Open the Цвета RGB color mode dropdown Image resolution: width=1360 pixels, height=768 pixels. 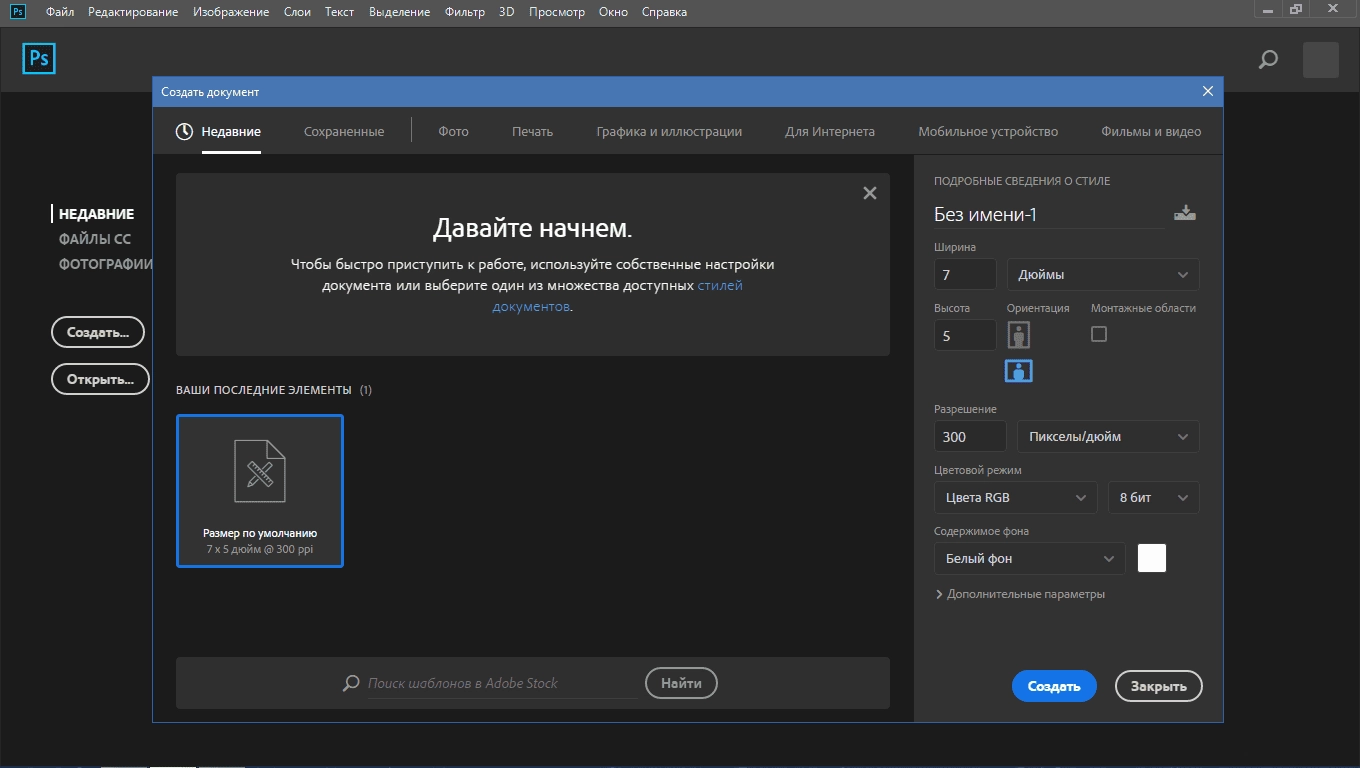pyautogui.click(x=1016, y=497)
